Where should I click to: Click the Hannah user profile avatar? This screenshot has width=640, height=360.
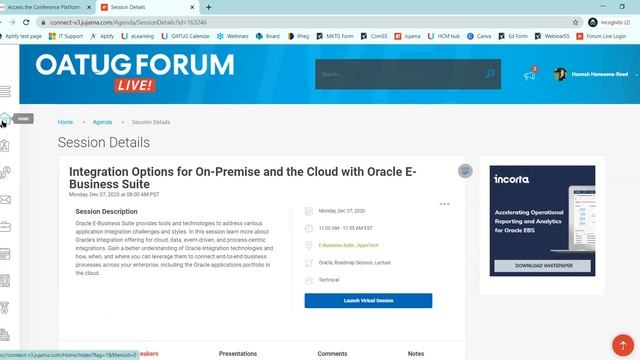560,74
